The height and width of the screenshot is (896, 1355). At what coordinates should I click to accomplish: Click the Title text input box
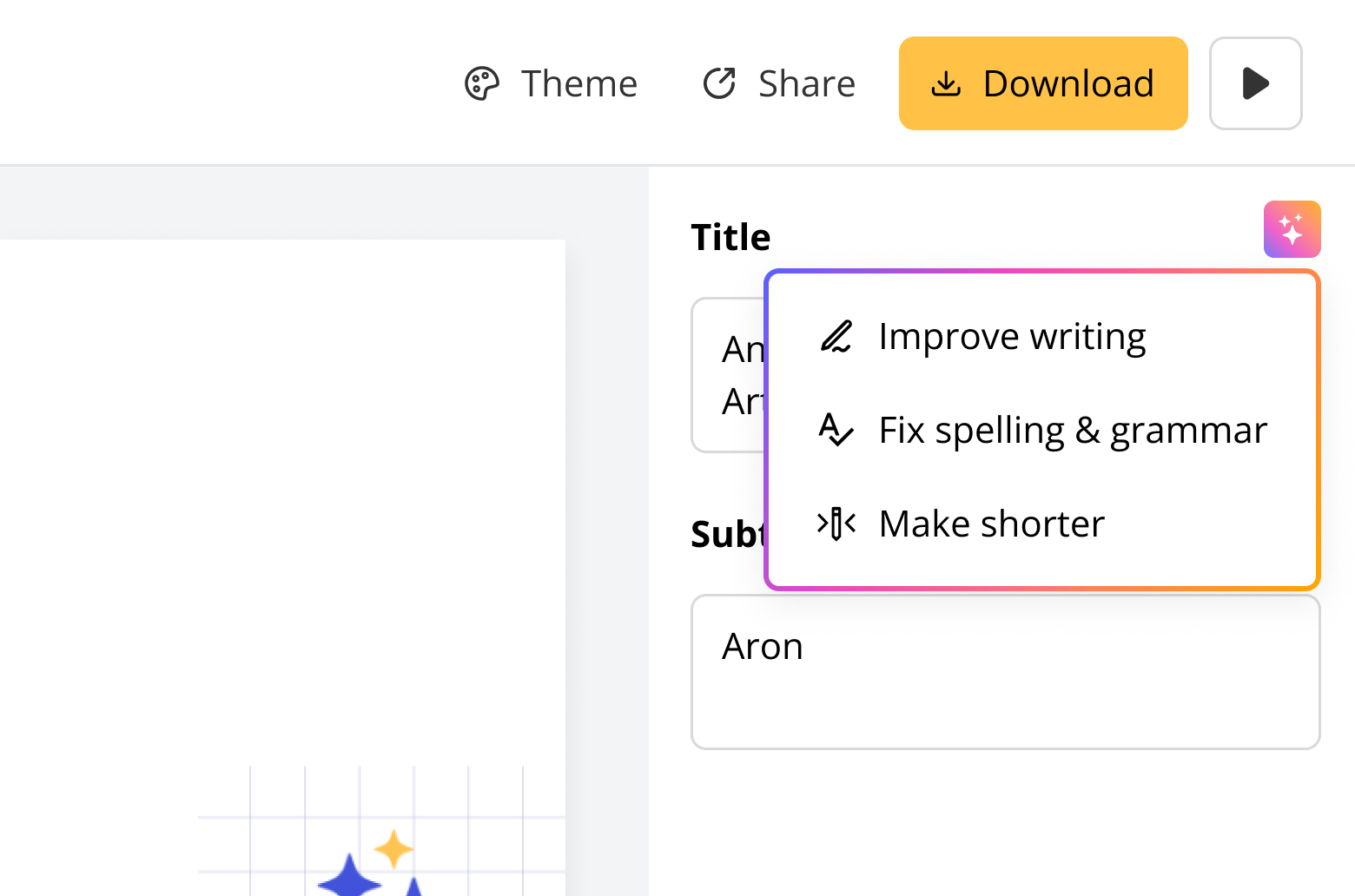(730, 375)
